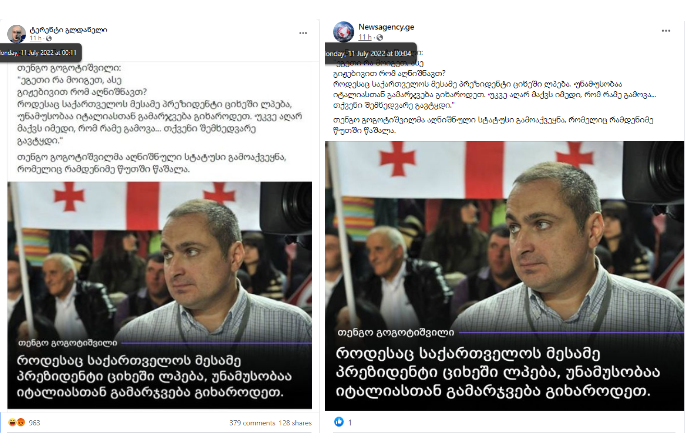Open the left post author name link
Image resolution: width=686 pixels, height=433 pixels.
click(x=68, y=30)
